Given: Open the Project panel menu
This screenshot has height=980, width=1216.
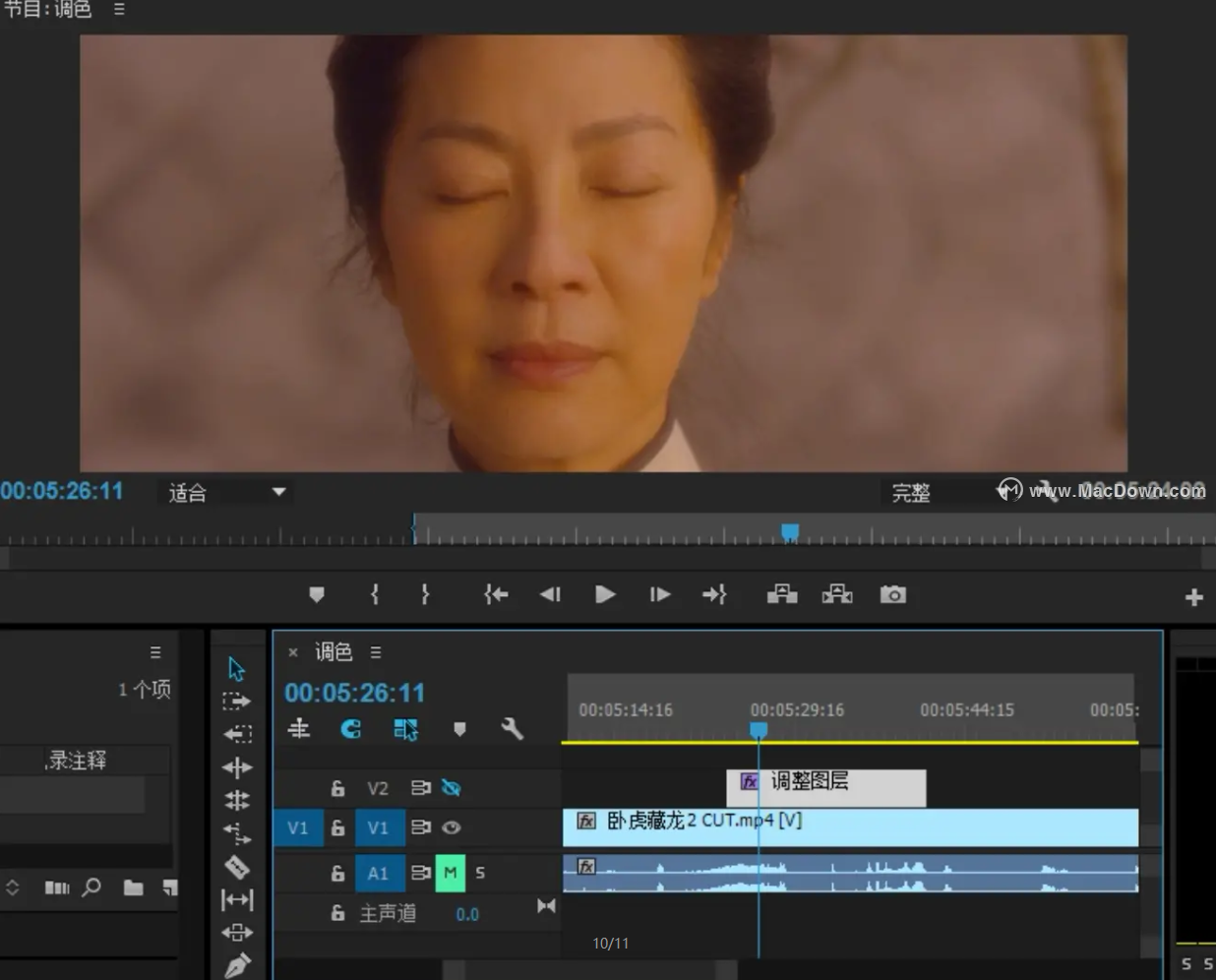Looking at the screenshot, I should coord(155,652).
